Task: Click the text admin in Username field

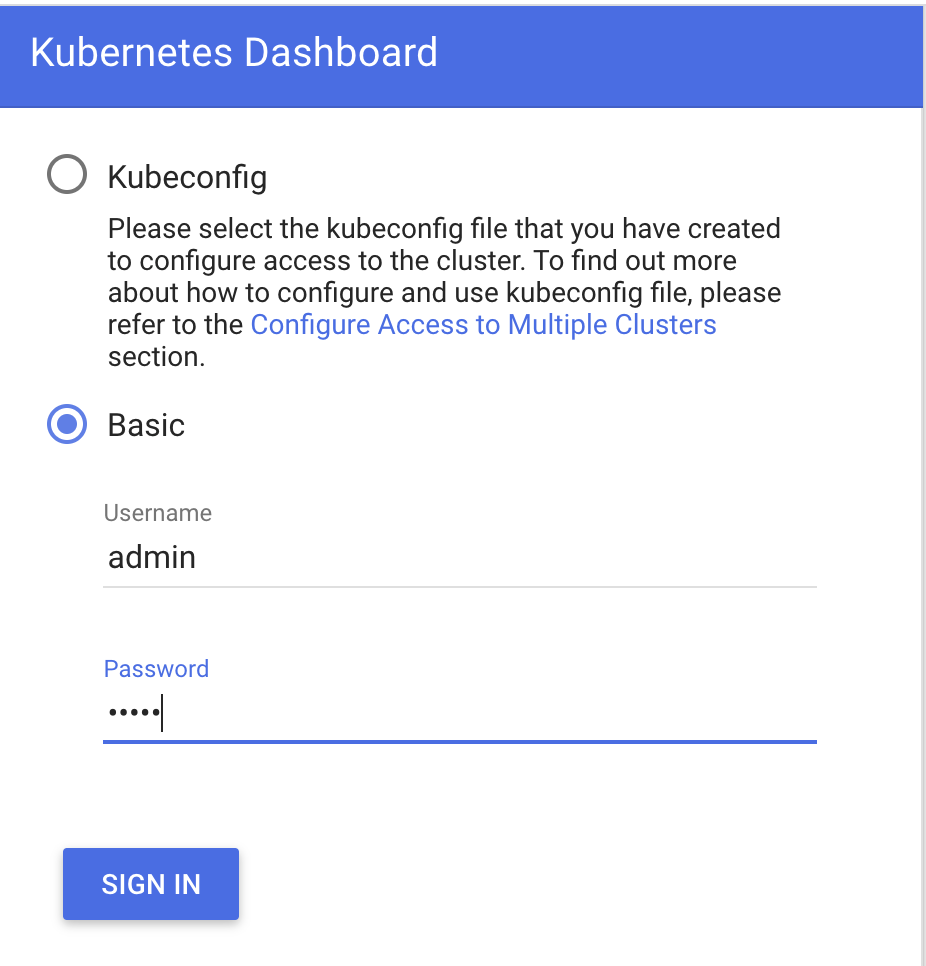Action: point(152,558)
